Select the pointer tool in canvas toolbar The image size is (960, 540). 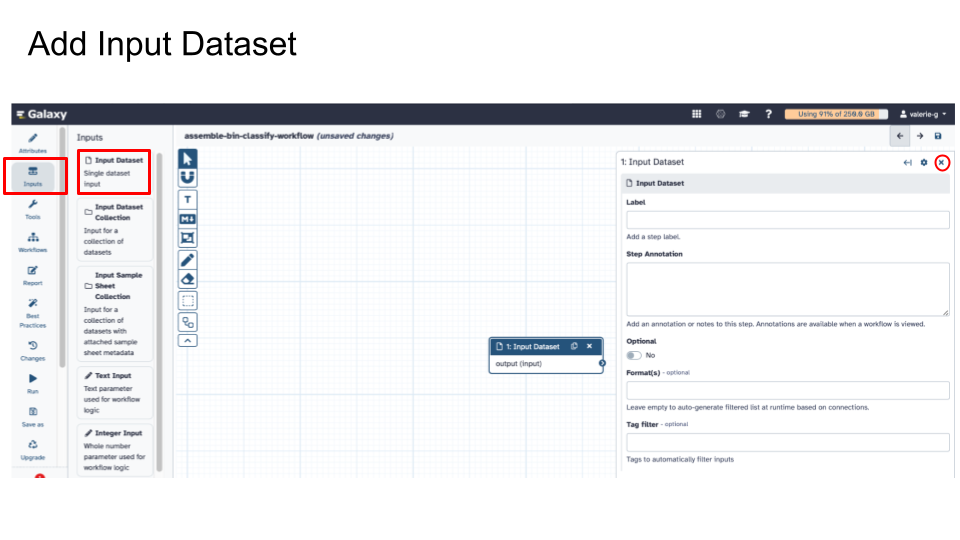click(188, 159)
